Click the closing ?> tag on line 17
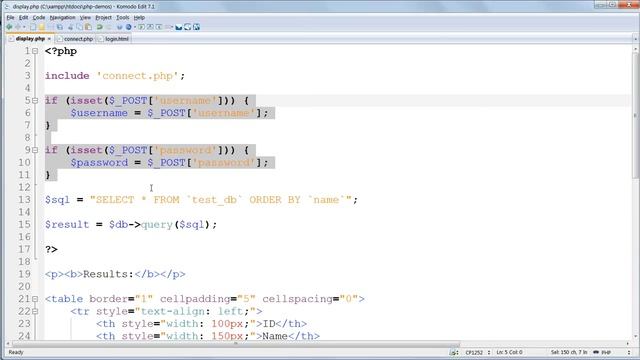This screenshot has height=360, width=640. (51, 249)
